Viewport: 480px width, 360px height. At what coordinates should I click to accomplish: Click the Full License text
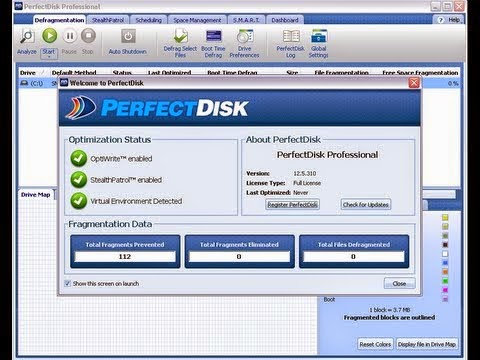click(307, 183)
